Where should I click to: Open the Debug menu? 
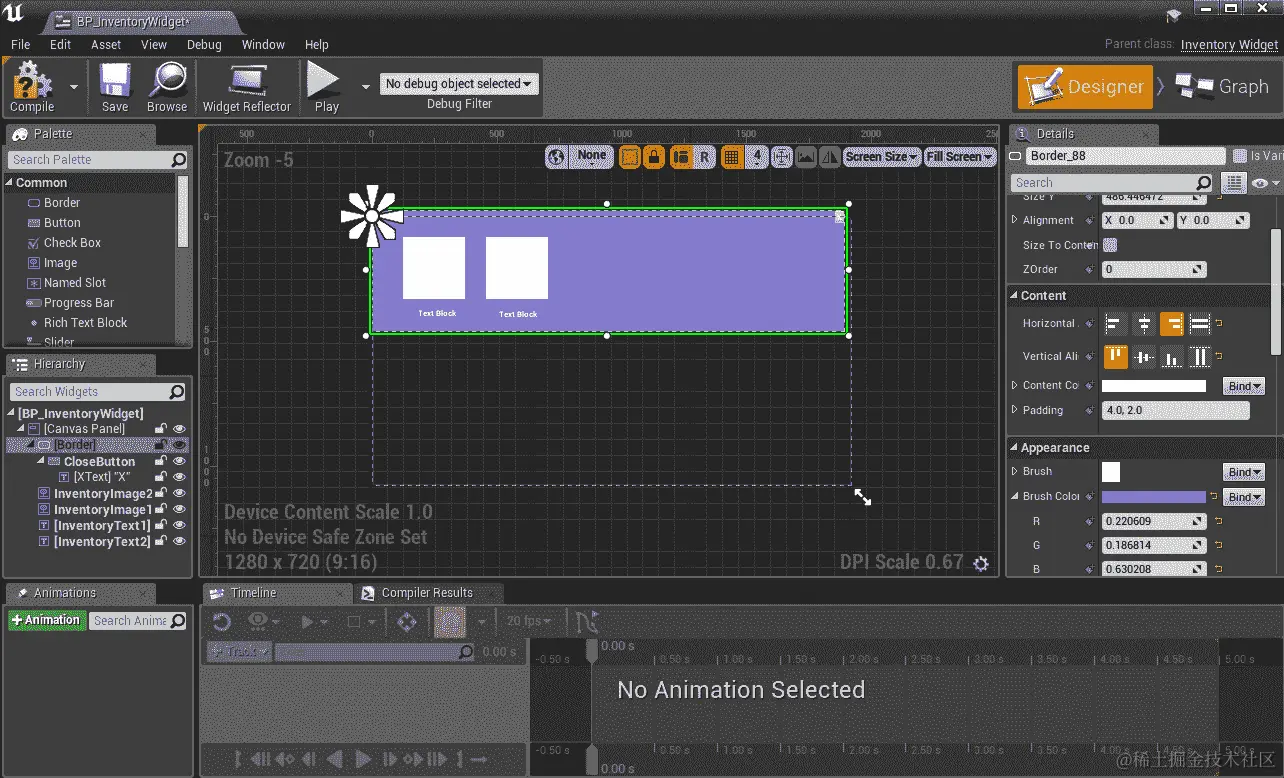pos(204,44)
